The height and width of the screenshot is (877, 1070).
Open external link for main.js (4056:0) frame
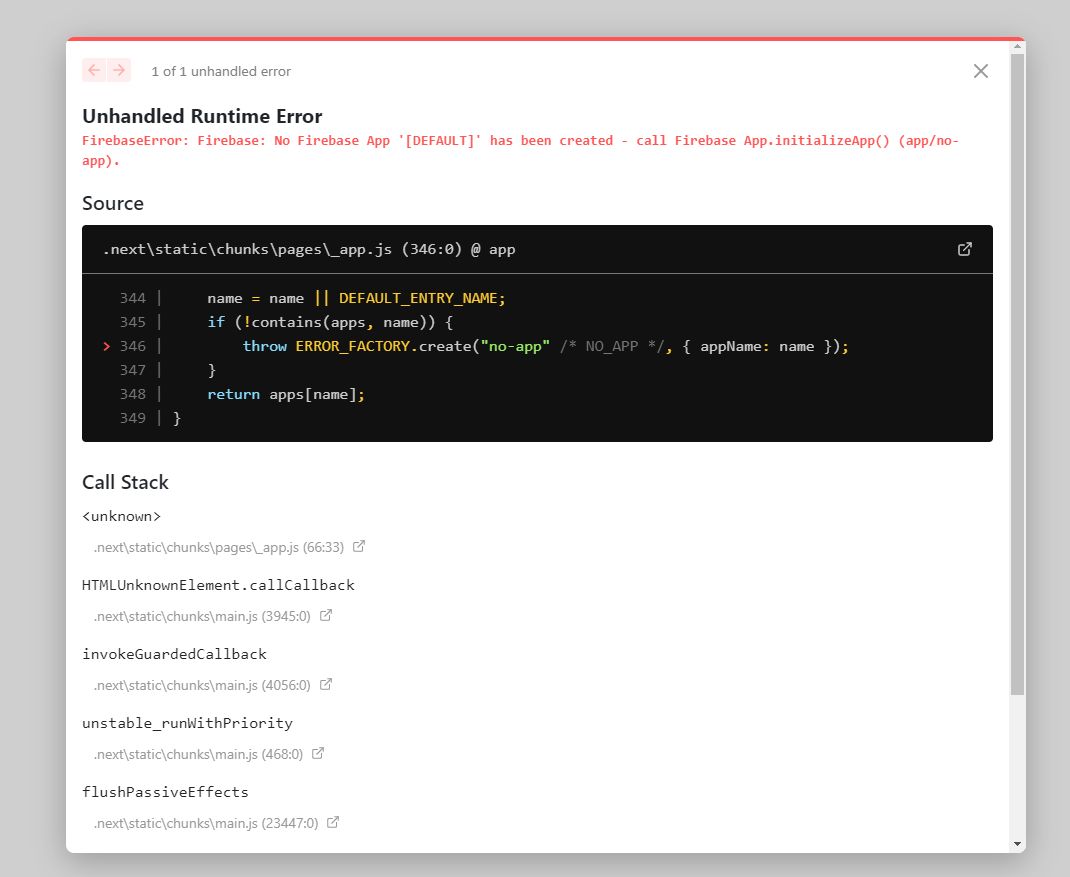[326, 685]
